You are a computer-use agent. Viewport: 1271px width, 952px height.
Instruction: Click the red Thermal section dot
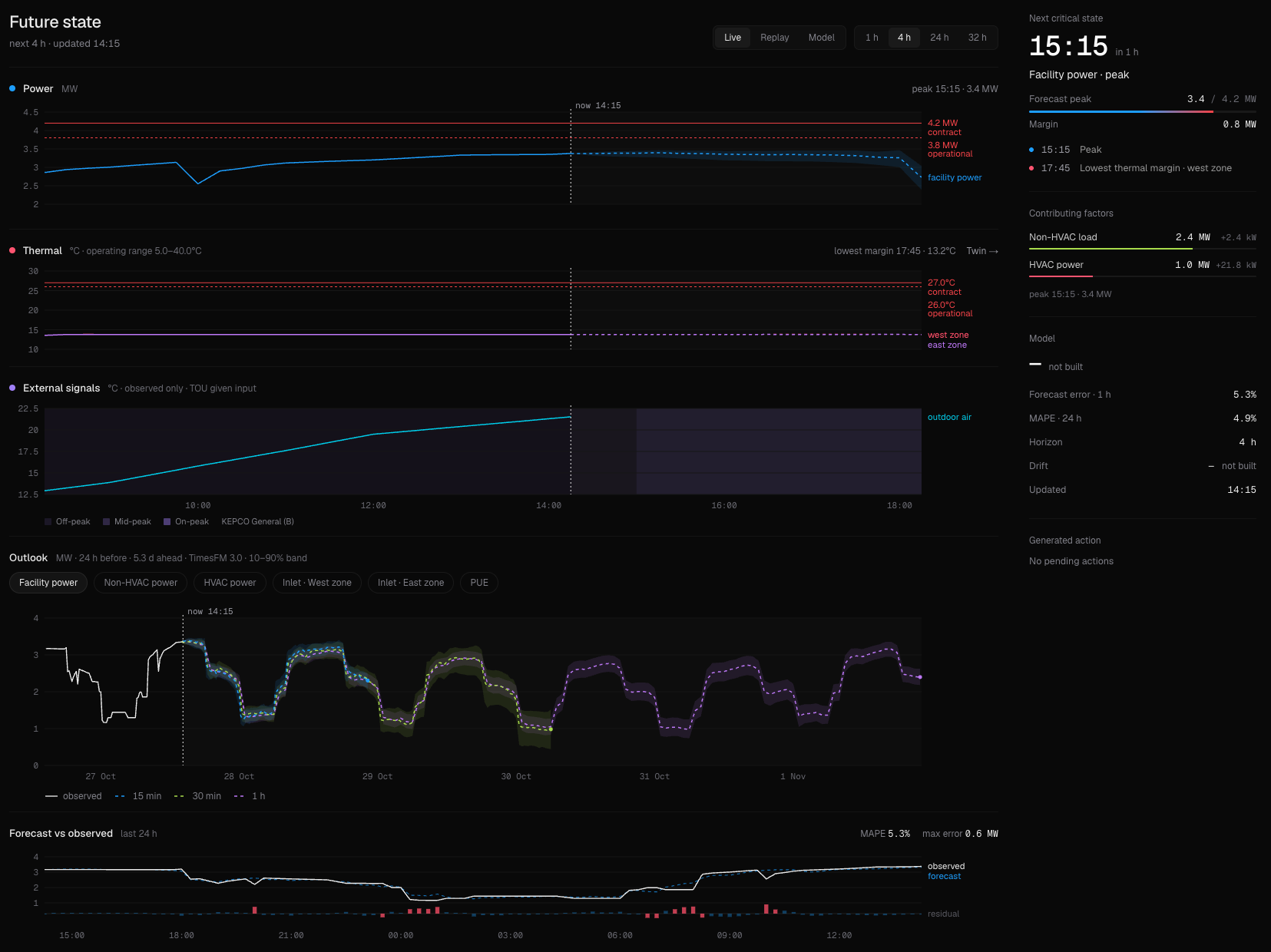[x=12, y=251]
